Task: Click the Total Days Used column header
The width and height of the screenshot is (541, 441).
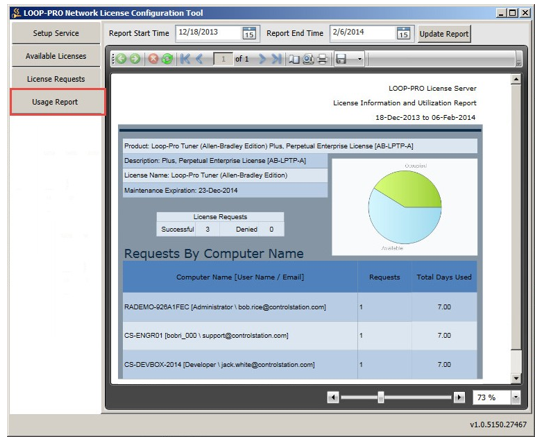Action: (444, 277)
